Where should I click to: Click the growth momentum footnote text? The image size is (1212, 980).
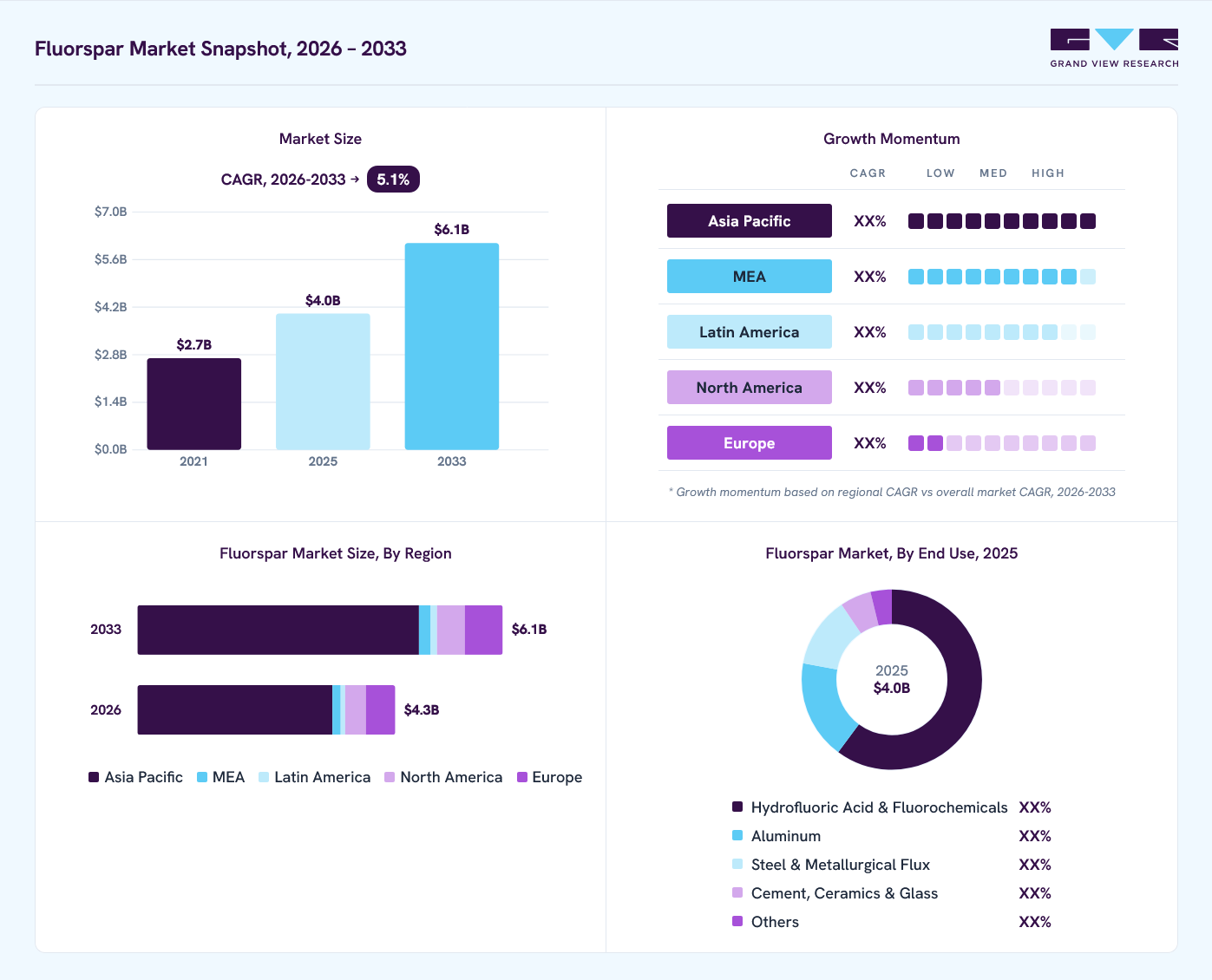tap(892, 492)
